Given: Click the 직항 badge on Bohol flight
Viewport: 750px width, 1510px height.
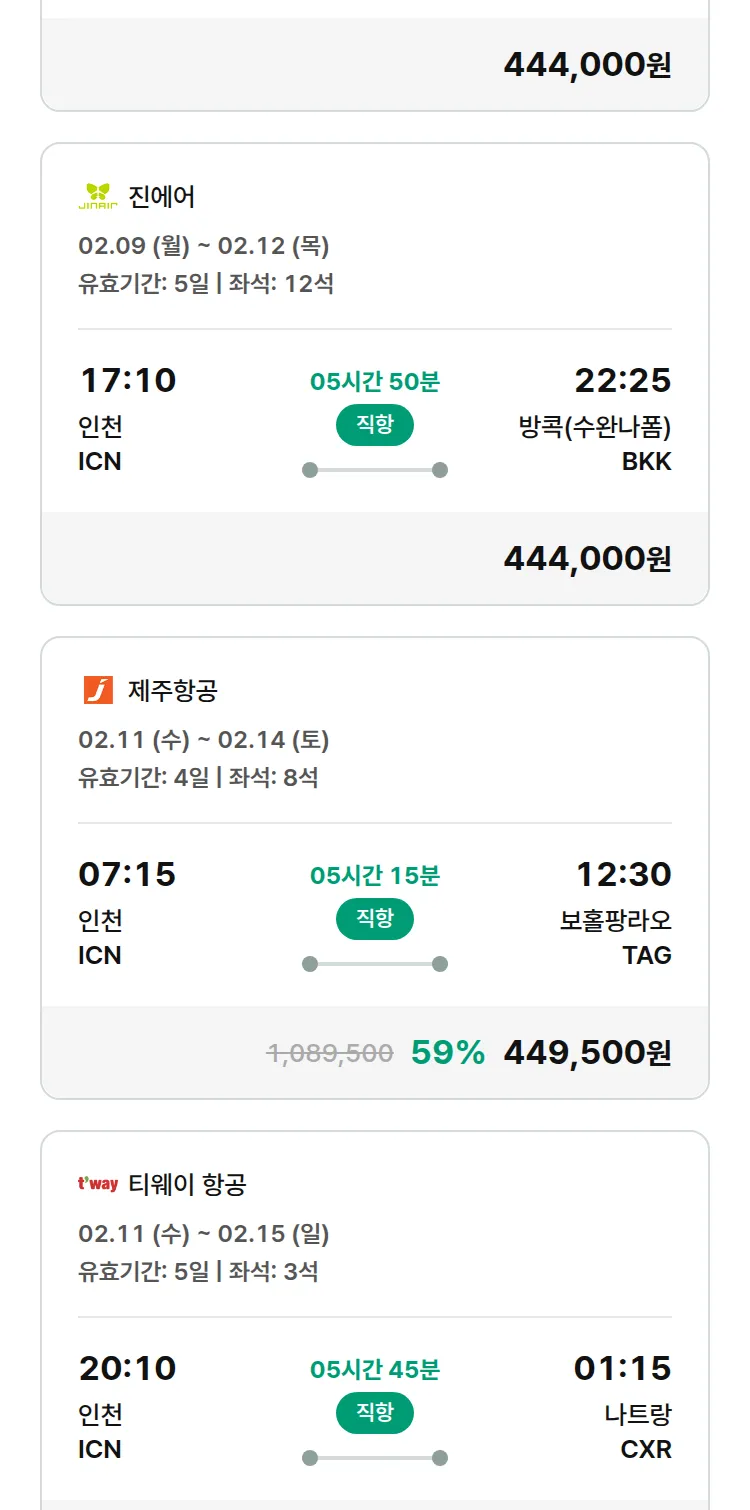Looking at the screenshot, I should (x=375, y=920).
